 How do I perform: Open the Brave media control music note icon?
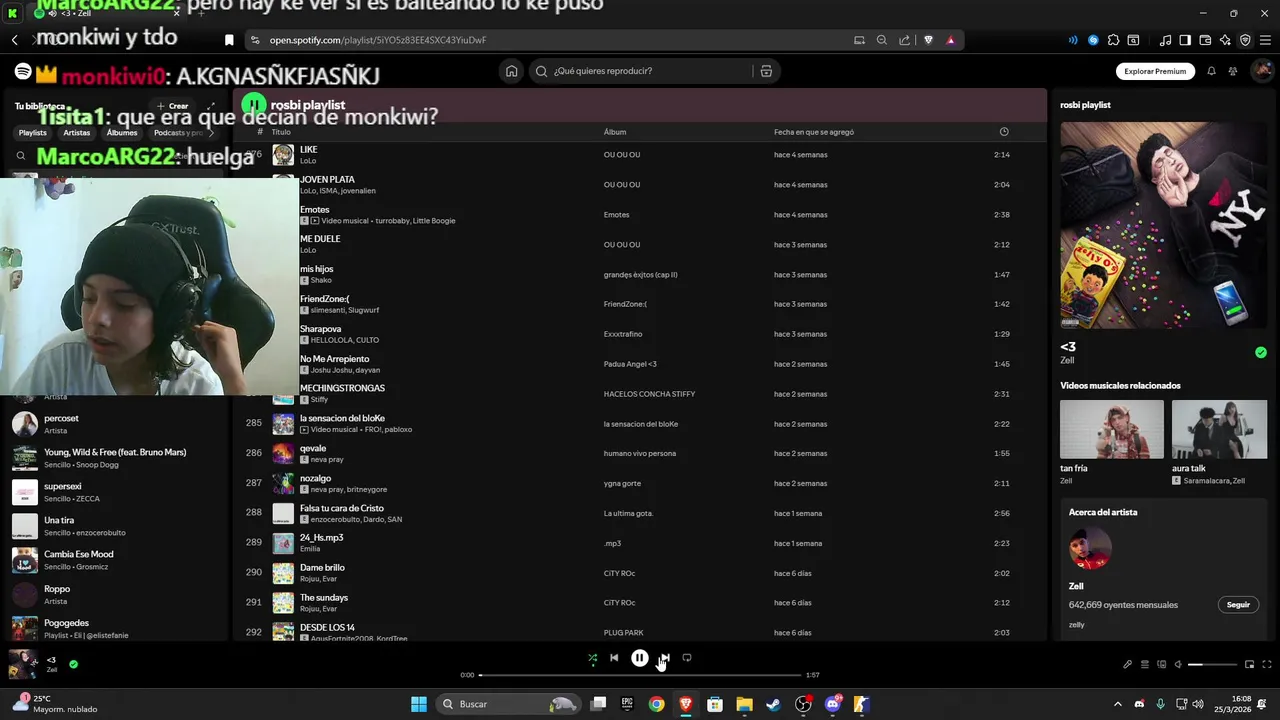(1165, 40)
